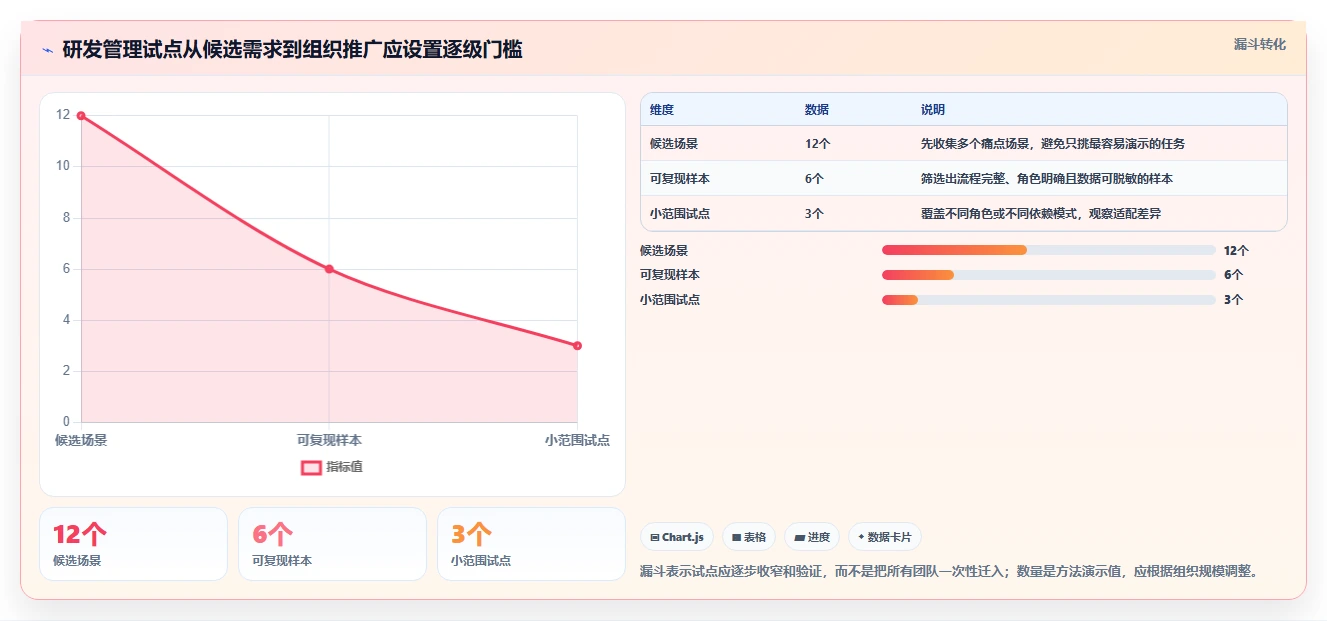Click the page title 研发管理试点
This screenshot has height=621, width=1327.
(x=292, y=50)
